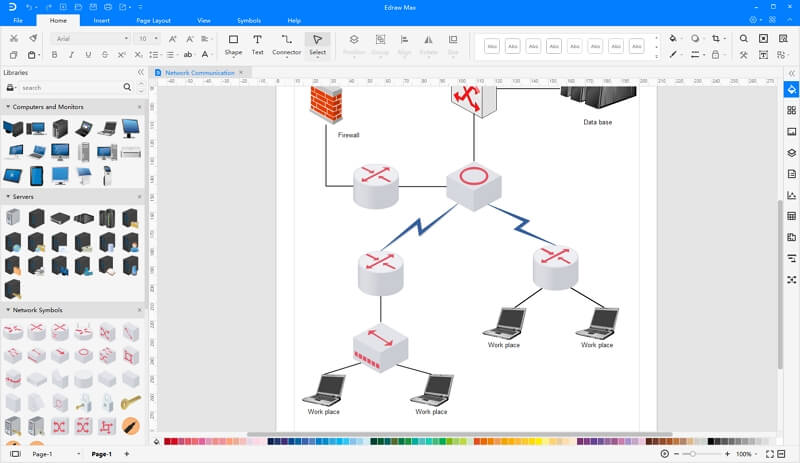Open the Page Layout ribbon tab
The height and width of the screenshot is (463, 800).
(154, 20)
